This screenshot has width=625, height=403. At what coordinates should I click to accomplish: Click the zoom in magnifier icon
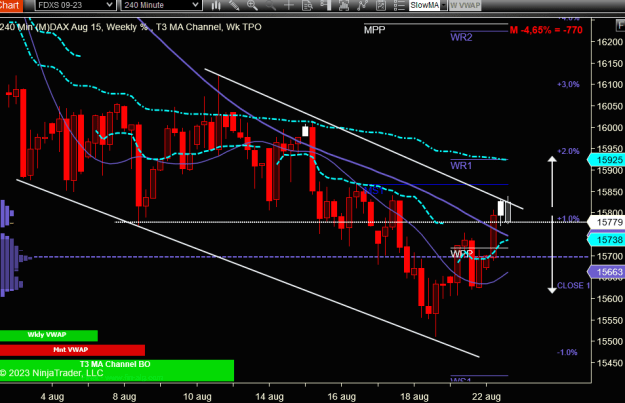(x=252, y=5)
